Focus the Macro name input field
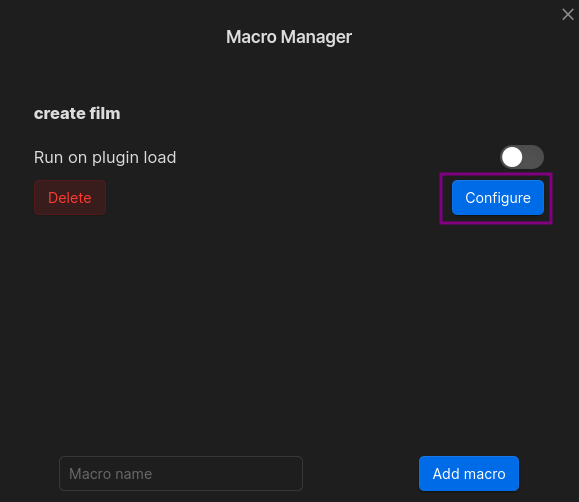 [x=181, y=473]
